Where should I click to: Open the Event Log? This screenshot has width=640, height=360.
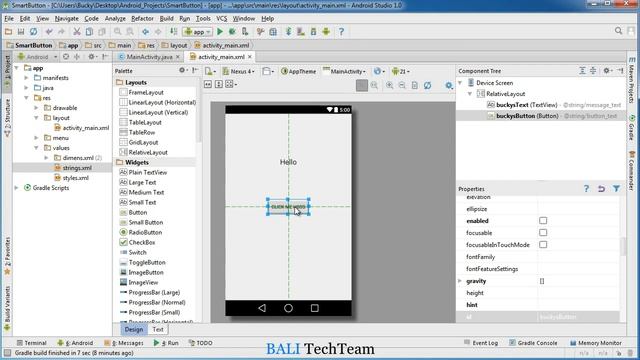click(481, 343)
